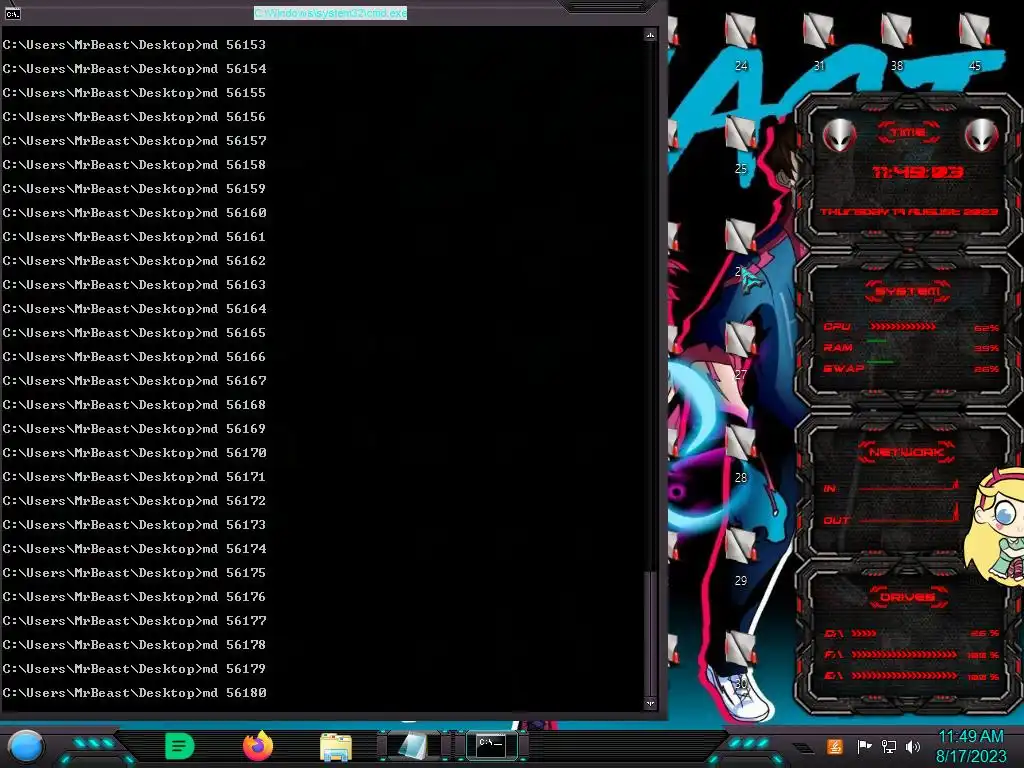The height and width of the screenshot is (768, 1024).
Task: Select the desktop folder named 28
Action: [741, 455]
